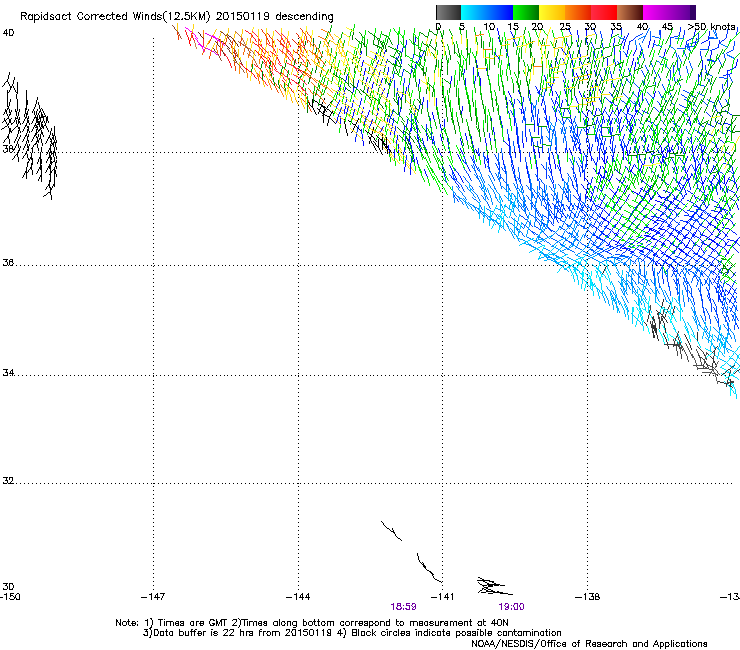This screenshot has width=740, height=650.
Task: Click the 'Times are GMT' note line
Action: pyautogui.click(x=312, y=623)
